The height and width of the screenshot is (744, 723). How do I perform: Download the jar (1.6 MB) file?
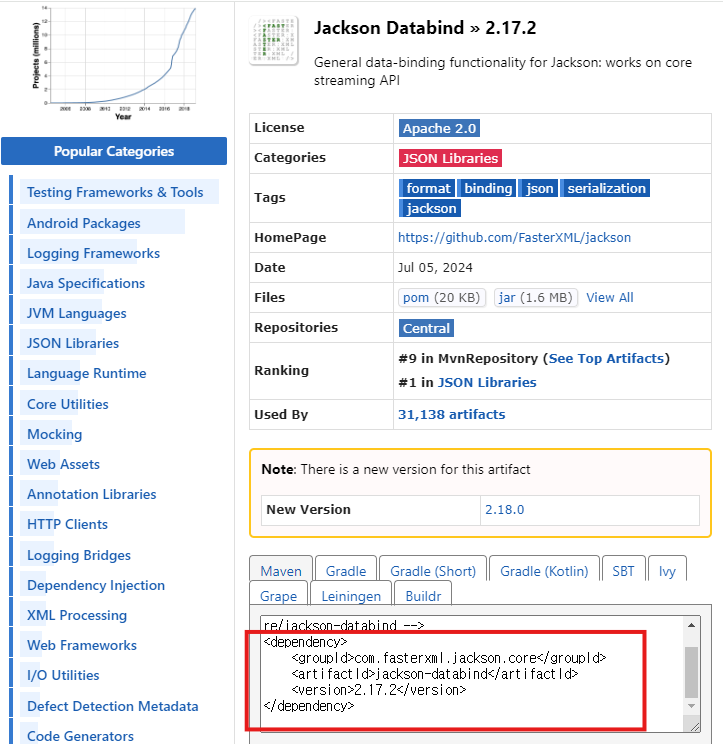[x=536, y=298]
